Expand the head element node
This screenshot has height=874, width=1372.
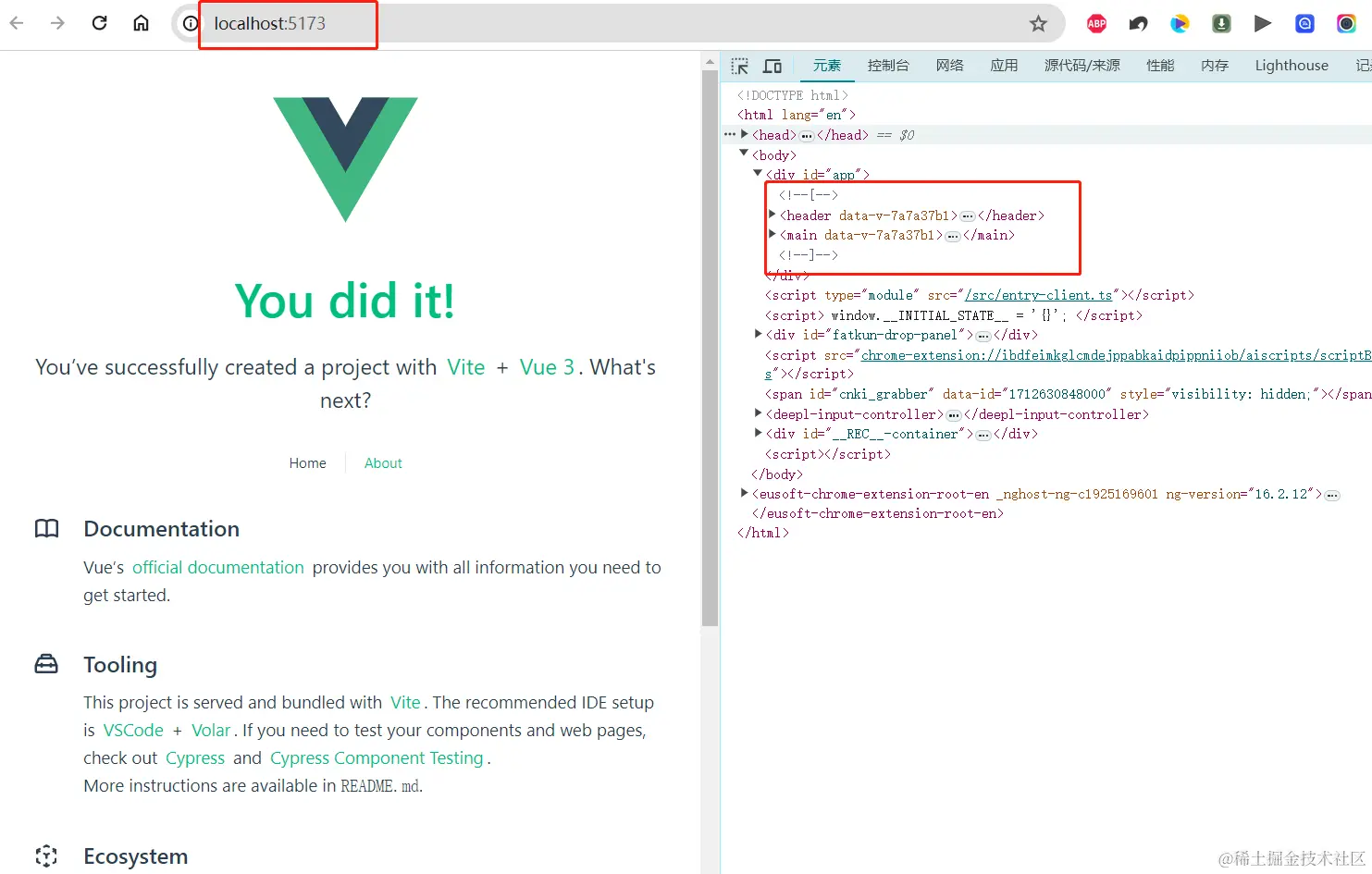point(744,134)
